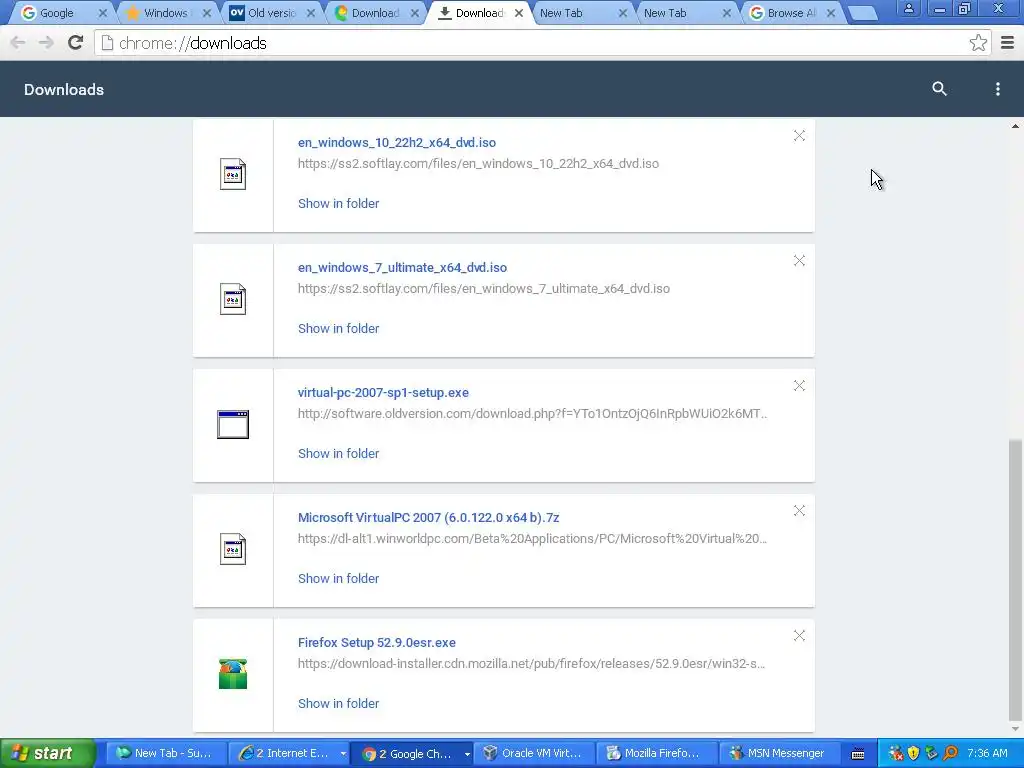Click the 7:36 AM taskbar clock
This screenshot has width=1024, height=768.
987,753
